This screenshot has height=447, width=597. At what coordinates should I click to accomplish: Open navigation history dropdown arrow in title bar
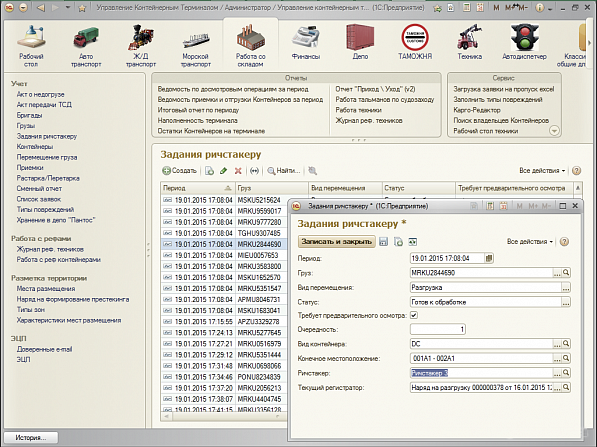pyautogui.click(x=68, y=8)
